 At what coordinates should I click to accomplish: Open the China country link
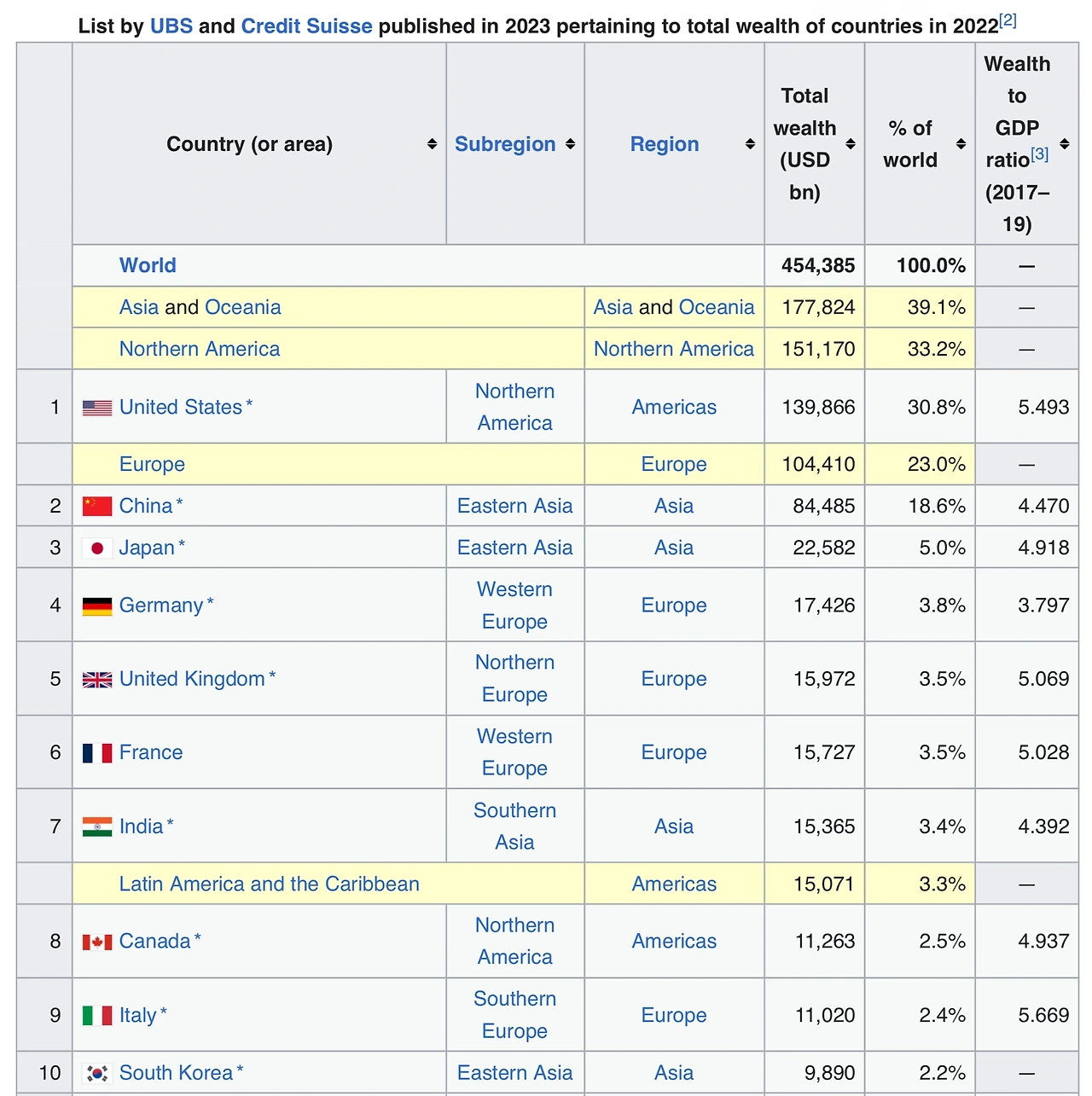[x=146, y=506]
